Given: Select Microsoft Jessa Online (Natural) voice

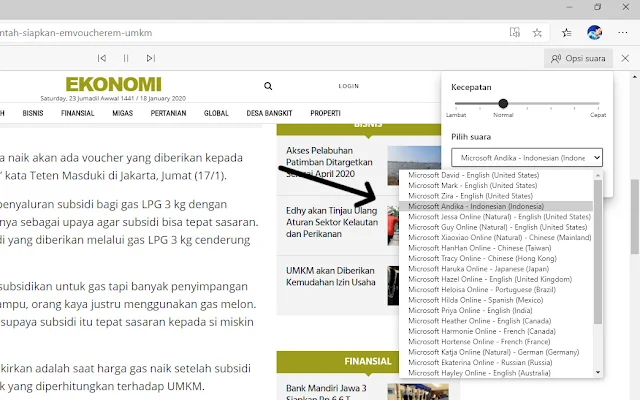Looking at the screenshot, I should [x=496, y=217].
